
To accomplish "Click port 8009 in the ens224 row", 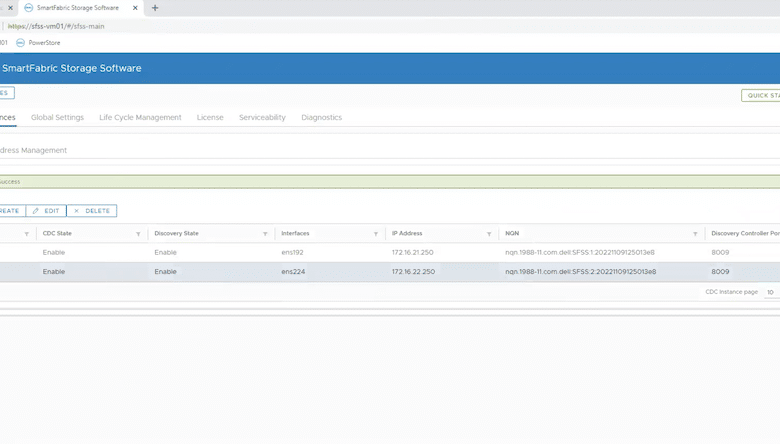I will tap(720, 272).
